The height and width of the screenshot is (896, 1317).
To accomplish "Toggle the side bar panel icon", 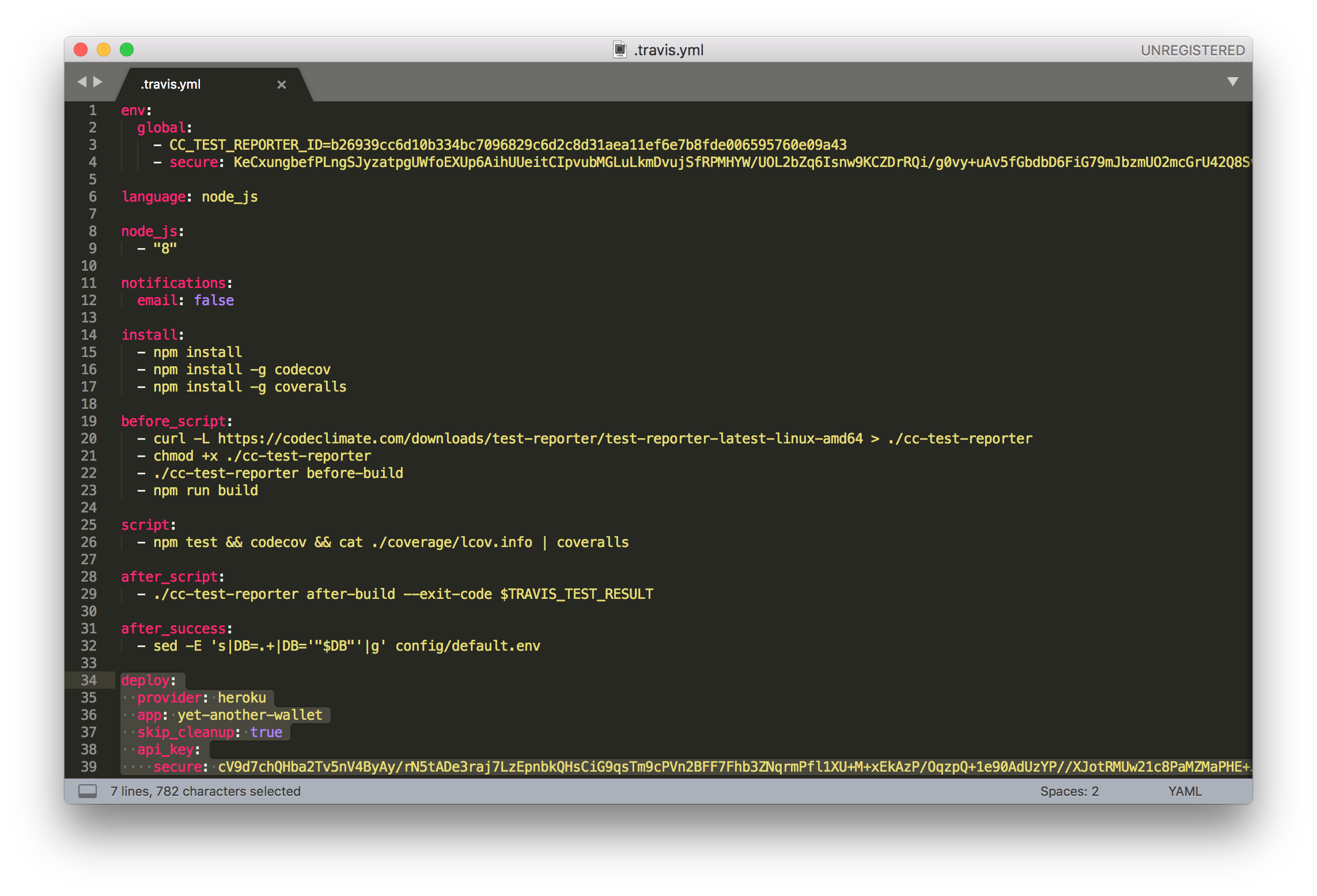I will 88,791.
